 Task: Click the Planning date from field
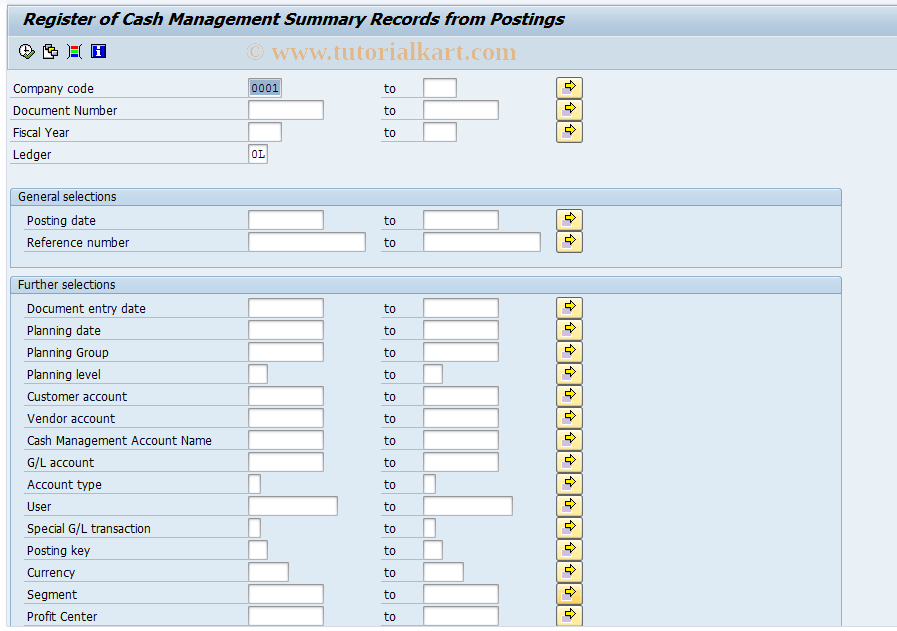[x=286, y=330]
